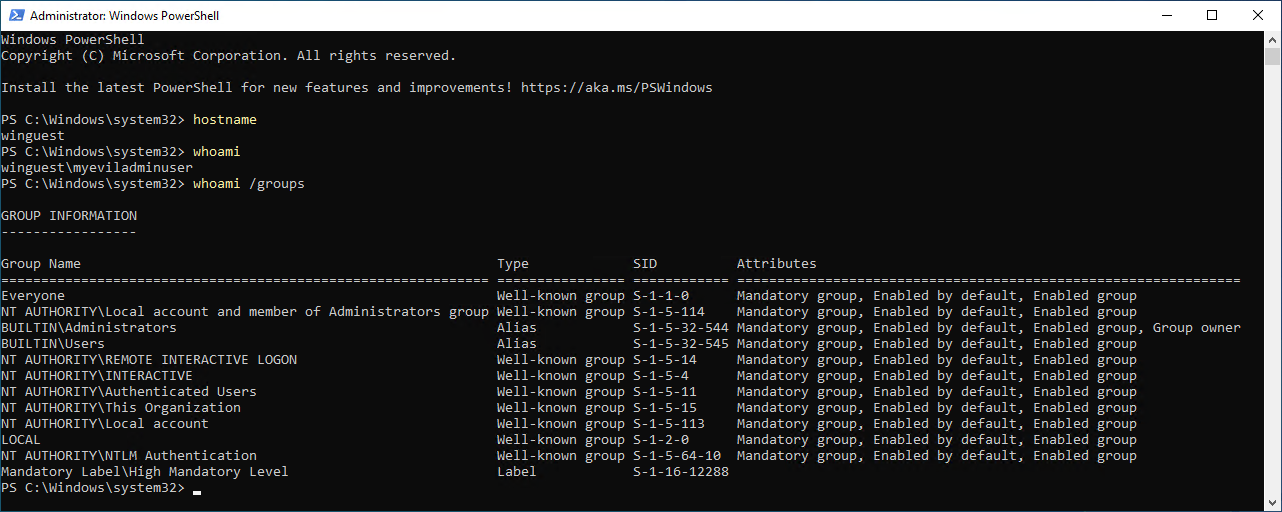Click the 'NT AUTHORITY\NTLM Authentication' group row

(x=128, y=456)
